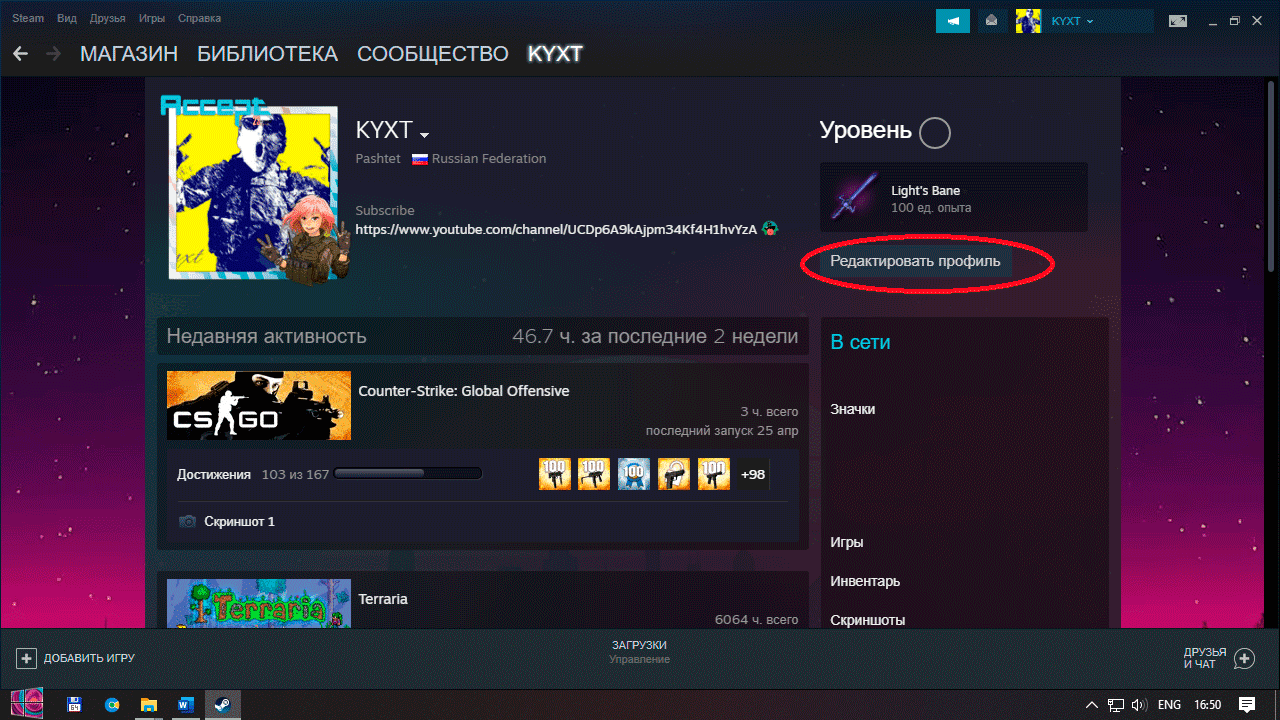Open the Steam icon in the taskbar

coord(222,704)
